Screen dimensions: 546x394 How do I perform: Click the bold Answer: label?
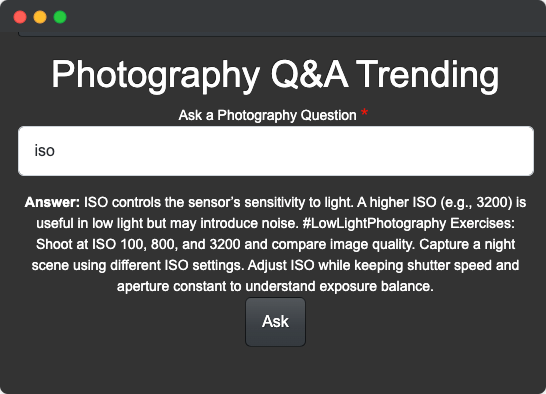click(x=52, y=202)
